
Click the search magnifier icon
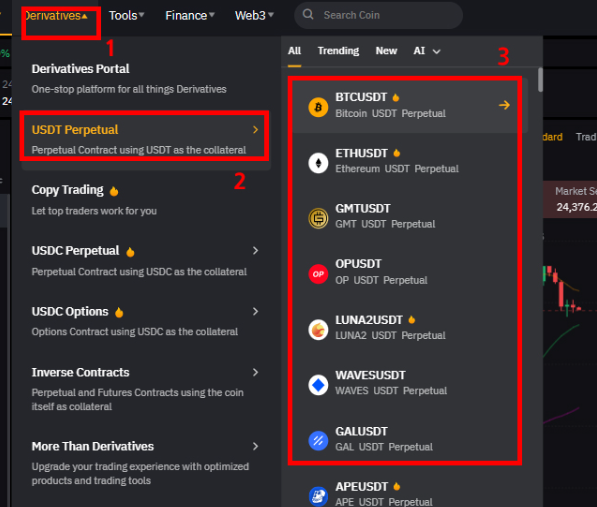pyautogui.click(x=308, y=15)
